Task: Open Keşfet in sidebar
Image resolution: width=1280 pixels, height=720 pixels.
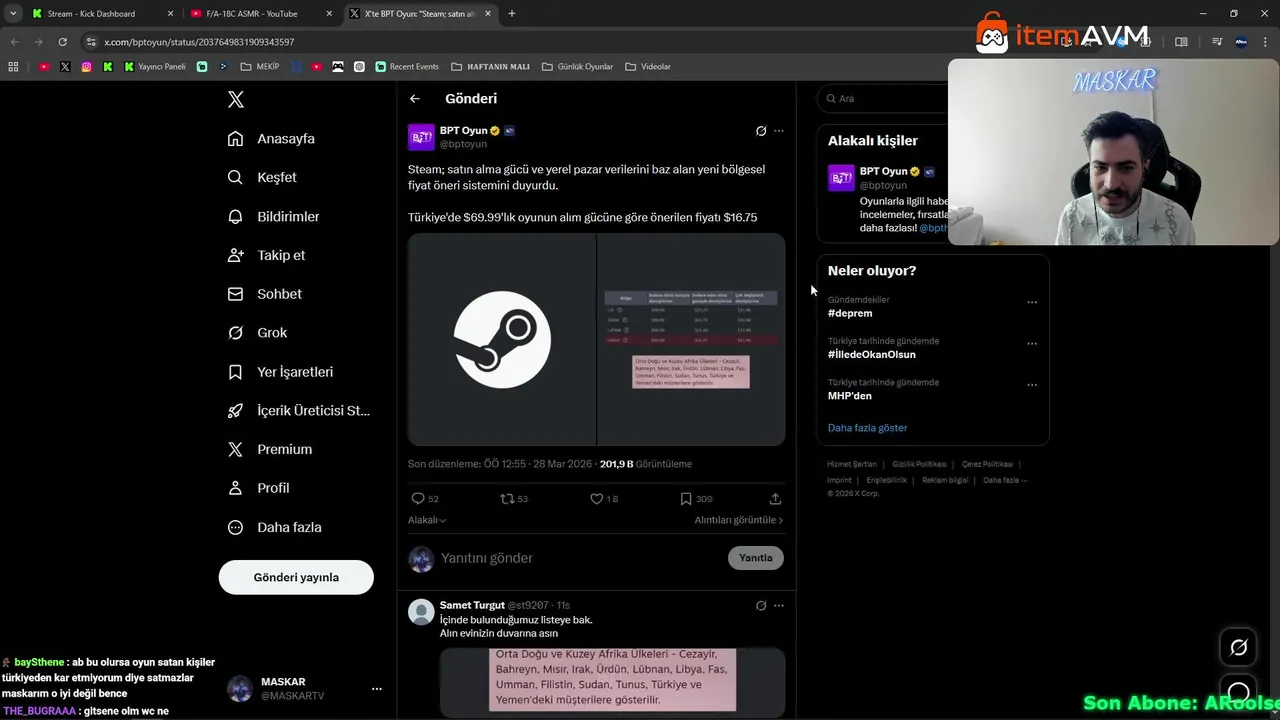Action: tap(262, 177)
